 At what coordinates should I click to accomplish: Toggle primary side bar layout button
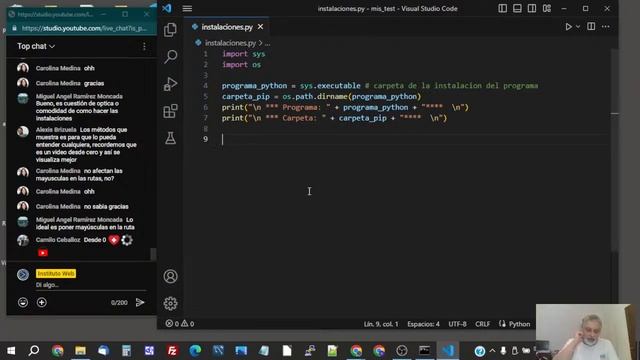[502, 9]
